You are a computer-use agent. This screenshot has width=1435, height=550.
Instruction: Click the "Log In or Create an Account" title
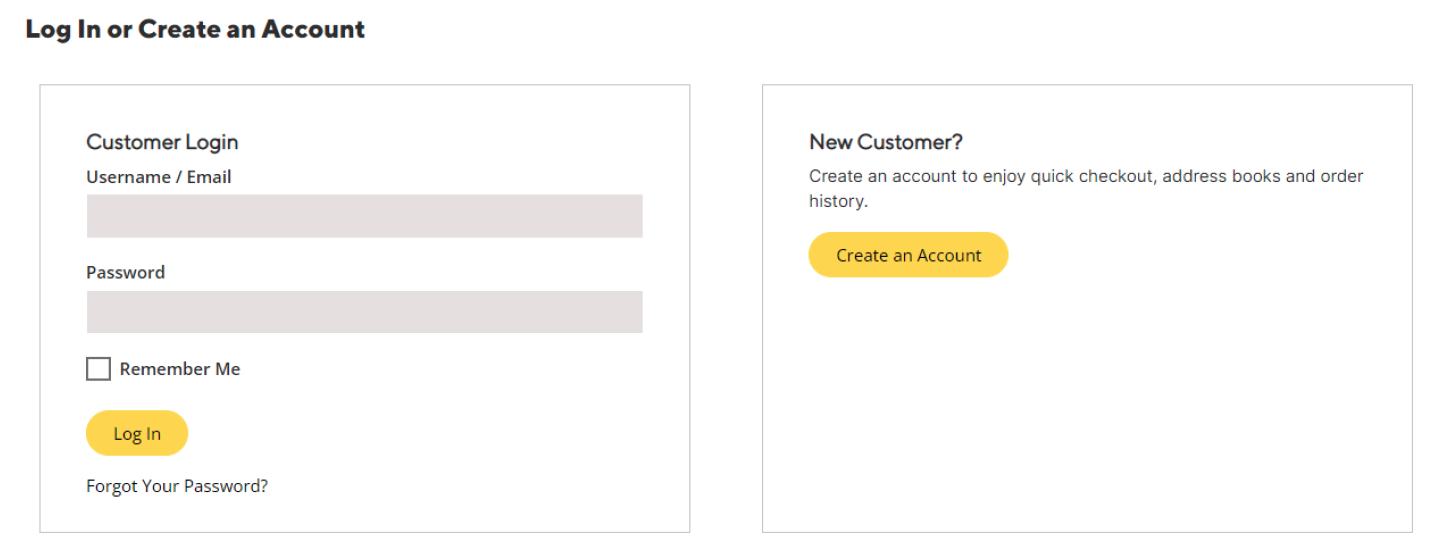click(195, 29)
